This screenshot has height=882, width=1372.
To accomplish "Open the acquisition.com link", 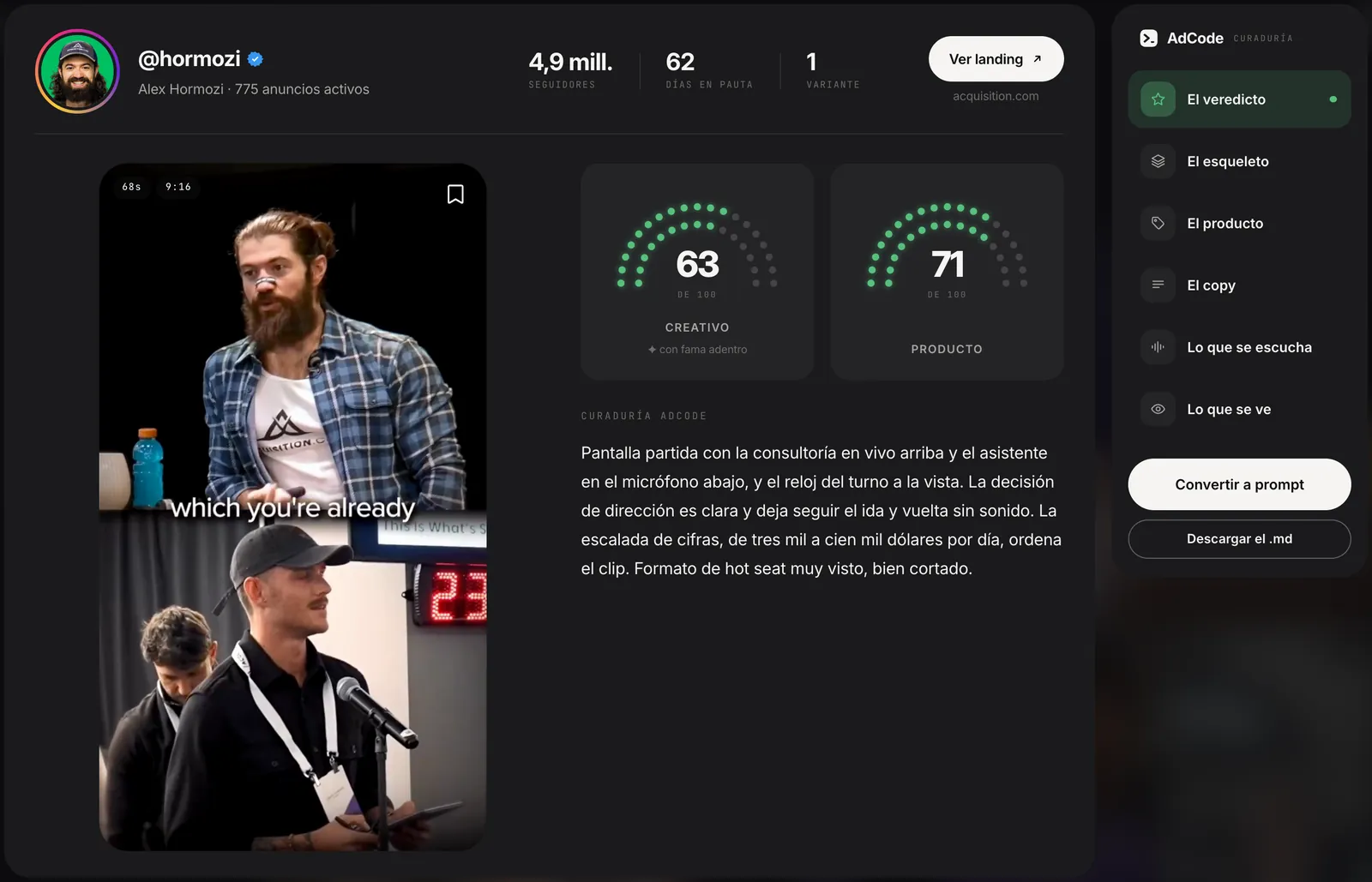I will (x=996, y=96).
